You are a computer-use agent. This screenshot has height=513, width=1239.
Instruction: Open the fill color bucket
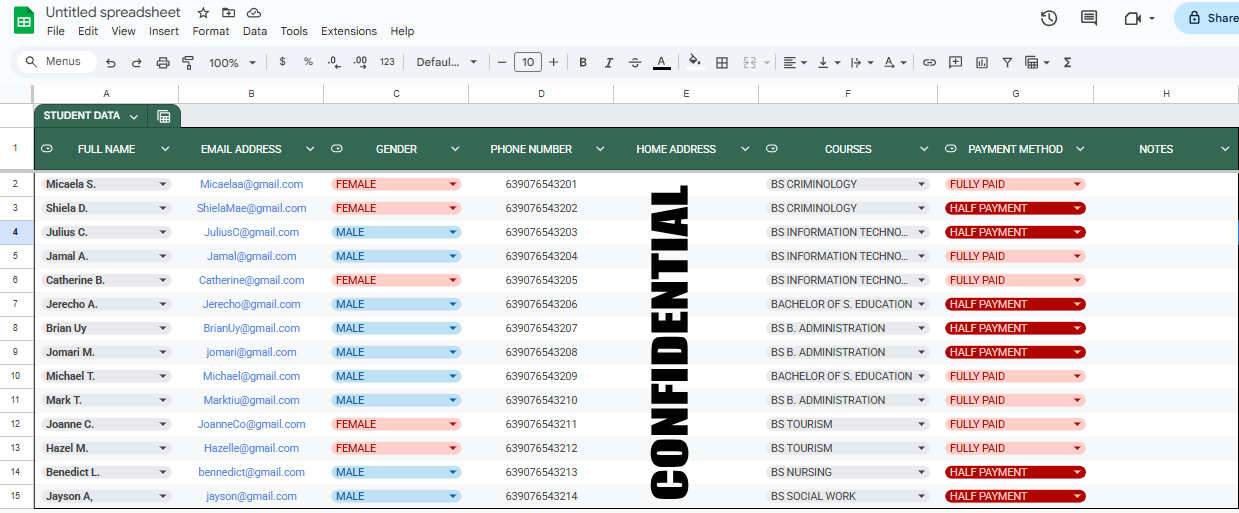(695, 62)
